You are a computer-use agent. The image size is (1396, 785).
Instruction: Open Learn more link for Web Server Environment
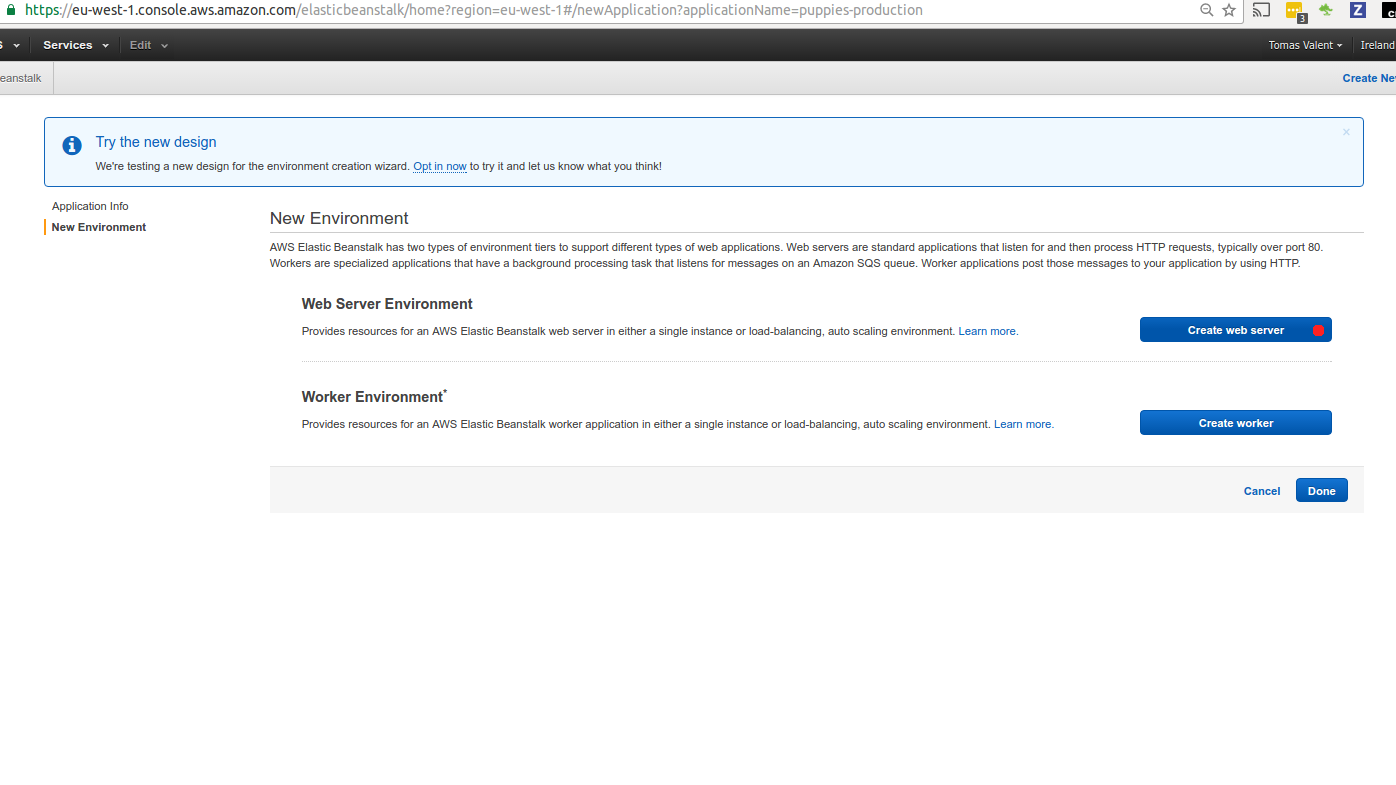click(988, 331)
